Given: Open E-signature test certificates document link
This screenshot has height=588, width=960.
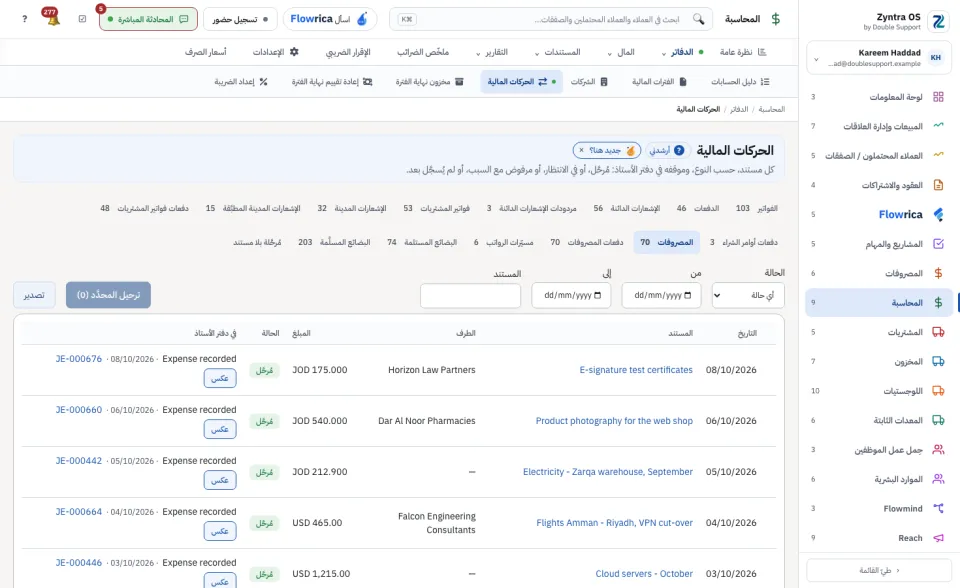Looking at the screenshot, I should 636,370.
